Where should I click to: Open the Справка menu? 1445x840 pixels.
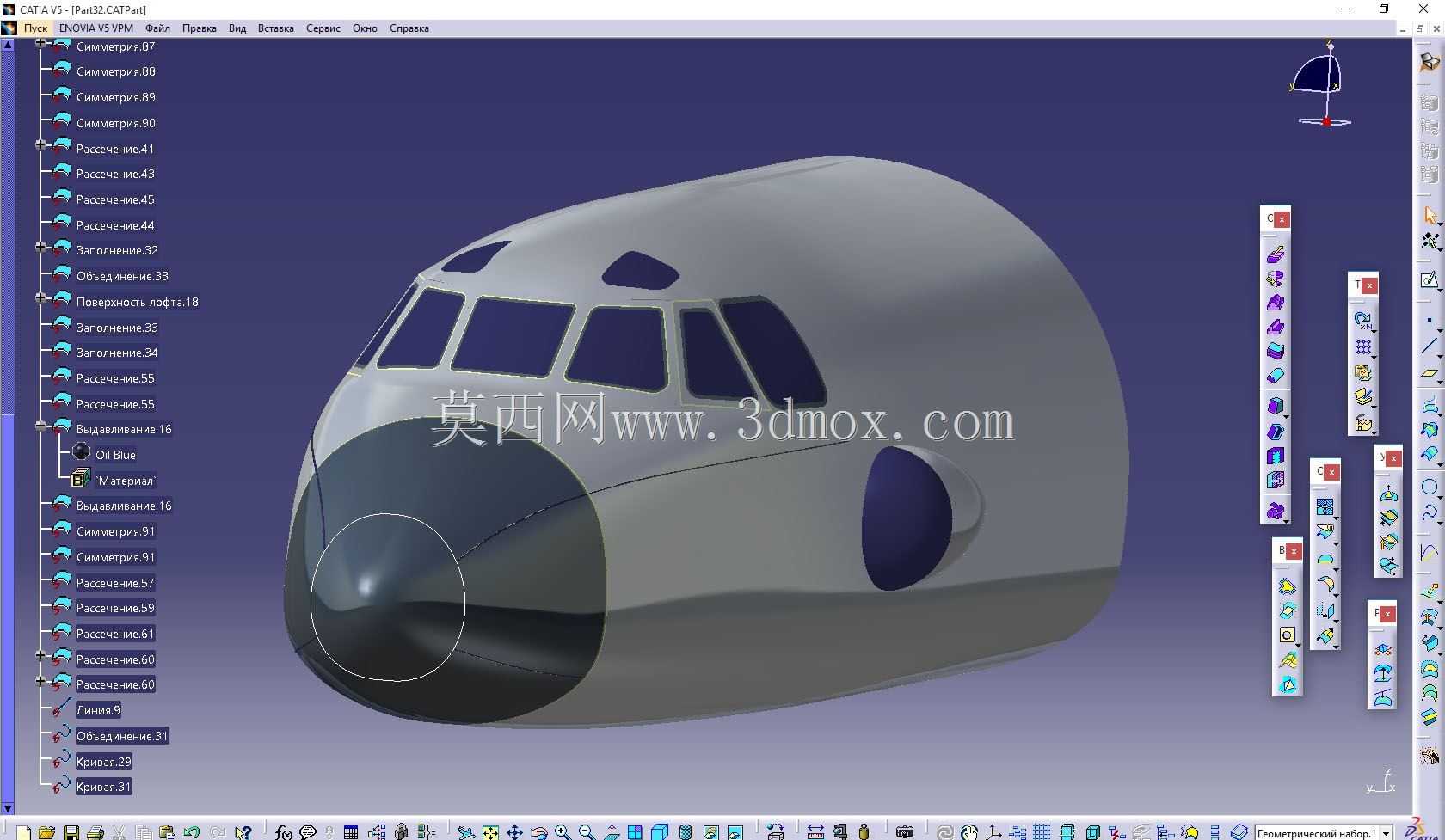[409, 28]
